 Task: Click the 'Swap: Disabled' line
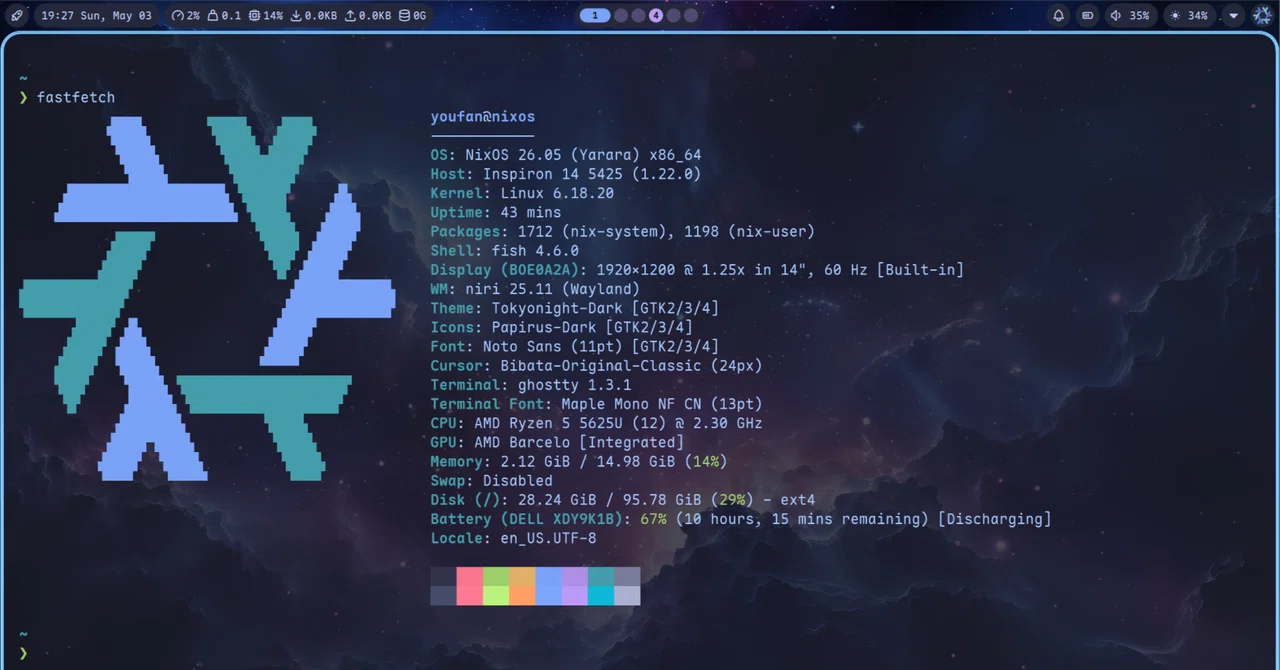[492, 481]
